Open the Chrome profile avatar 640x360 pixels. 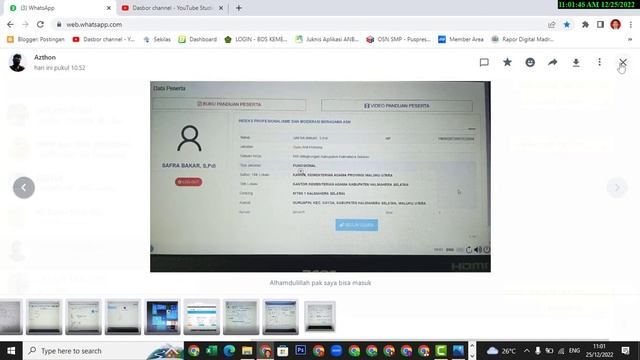616,24
